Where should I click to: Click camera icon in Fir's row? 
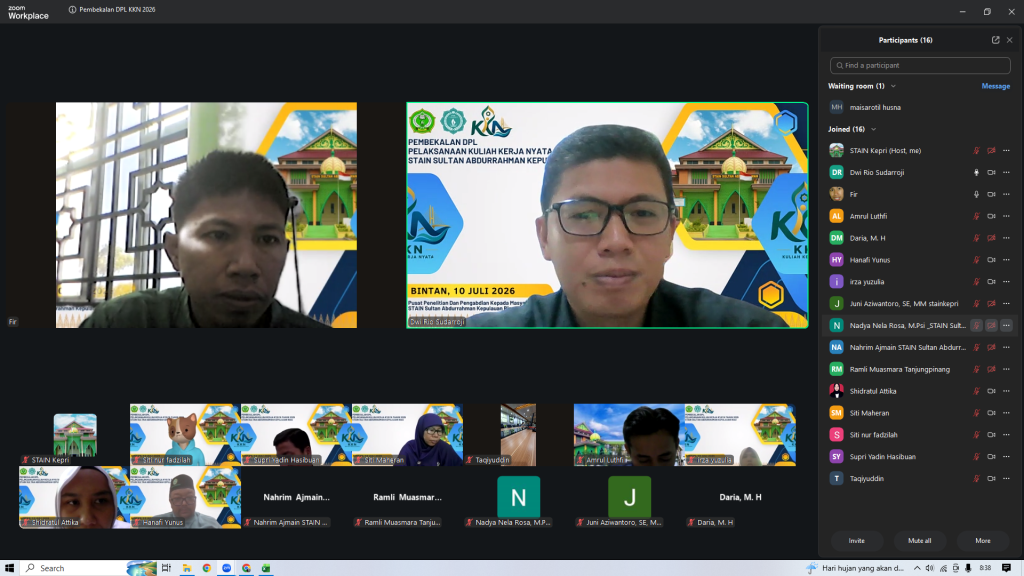pyautogui.click(x=991, y=195)
